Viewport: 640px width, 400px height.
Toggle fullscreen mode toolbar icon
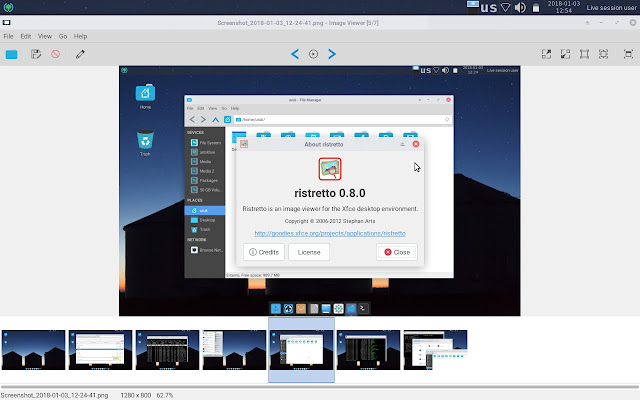click(x=628, y=54)
